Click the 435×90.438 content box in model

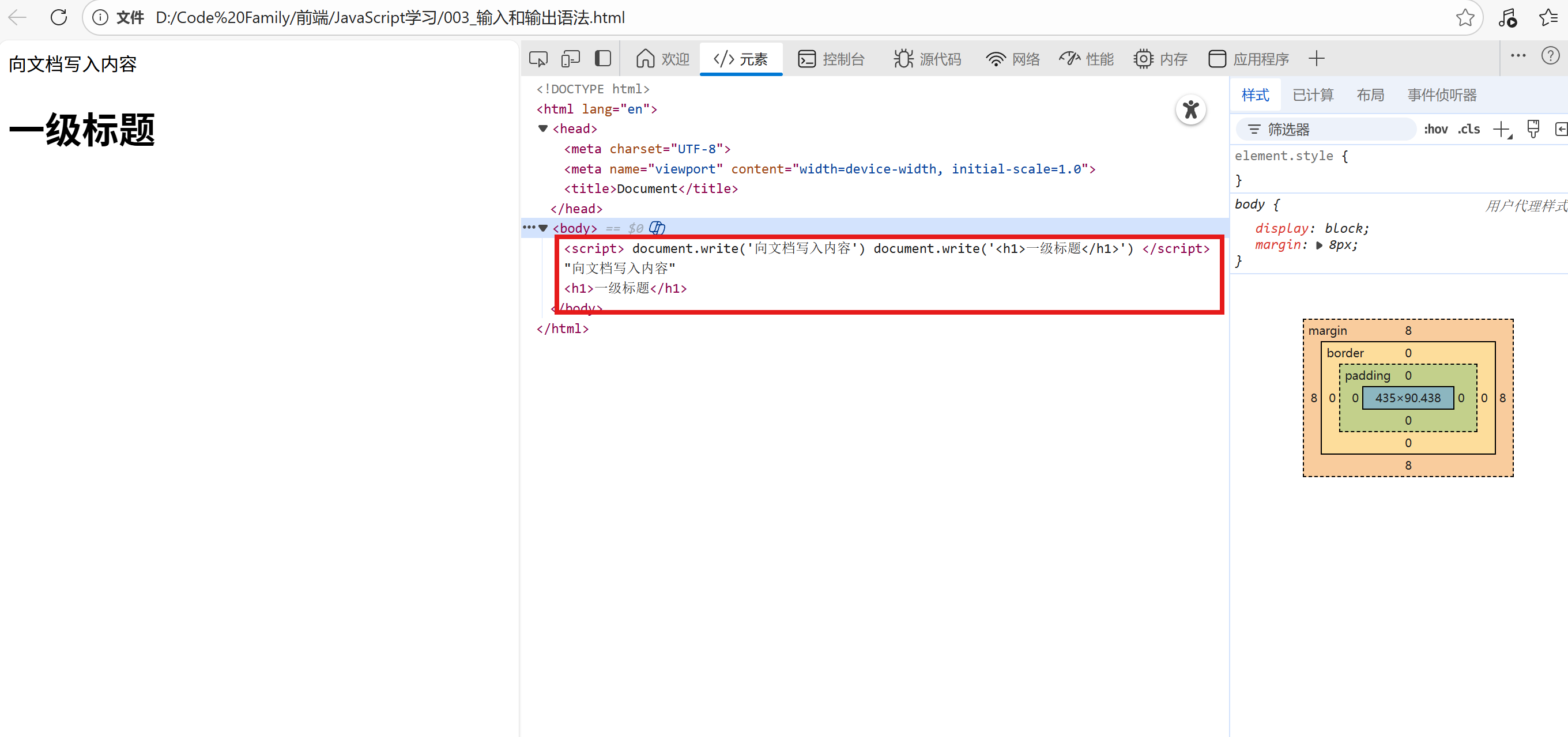point(1407,398)
